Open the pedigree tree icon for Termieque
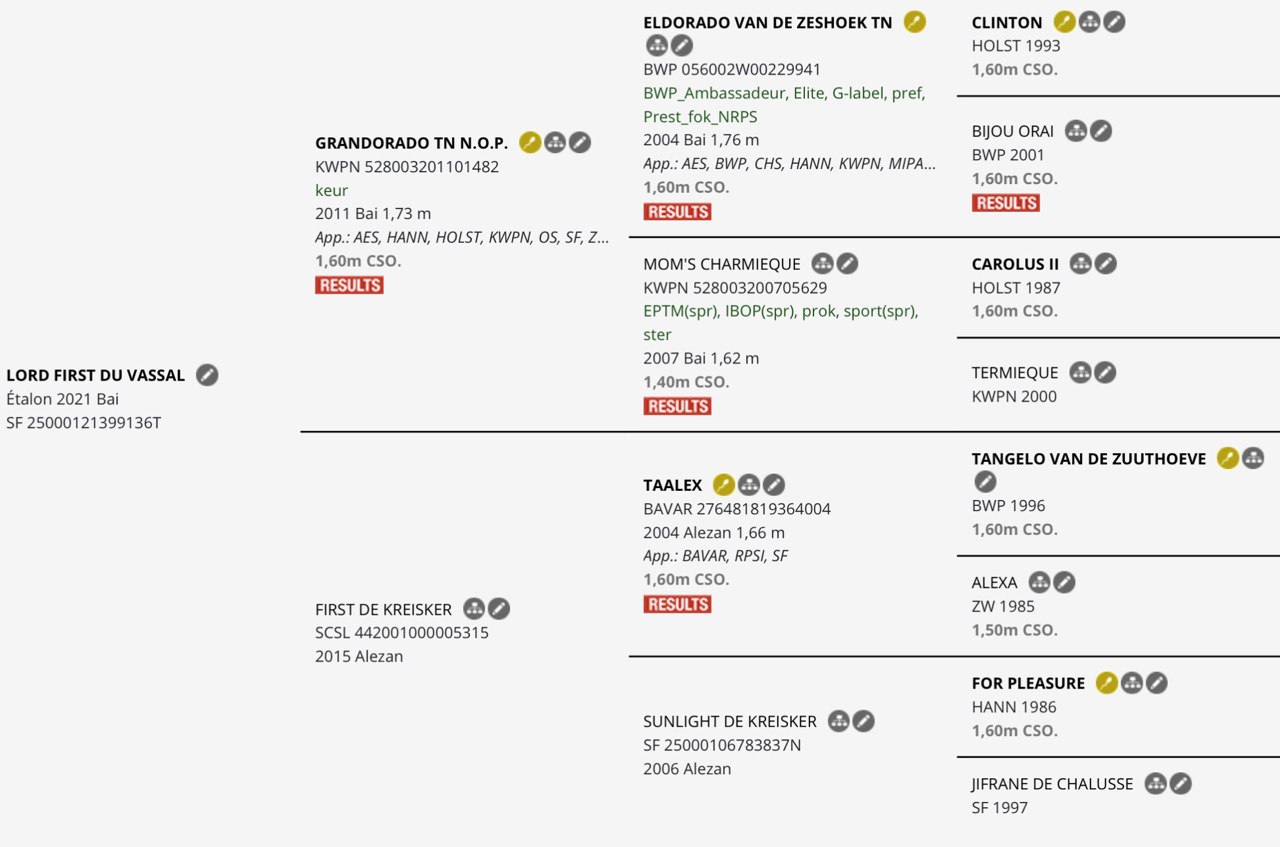This screenshot has height=847, width=1280. [x=1081, y=373]
